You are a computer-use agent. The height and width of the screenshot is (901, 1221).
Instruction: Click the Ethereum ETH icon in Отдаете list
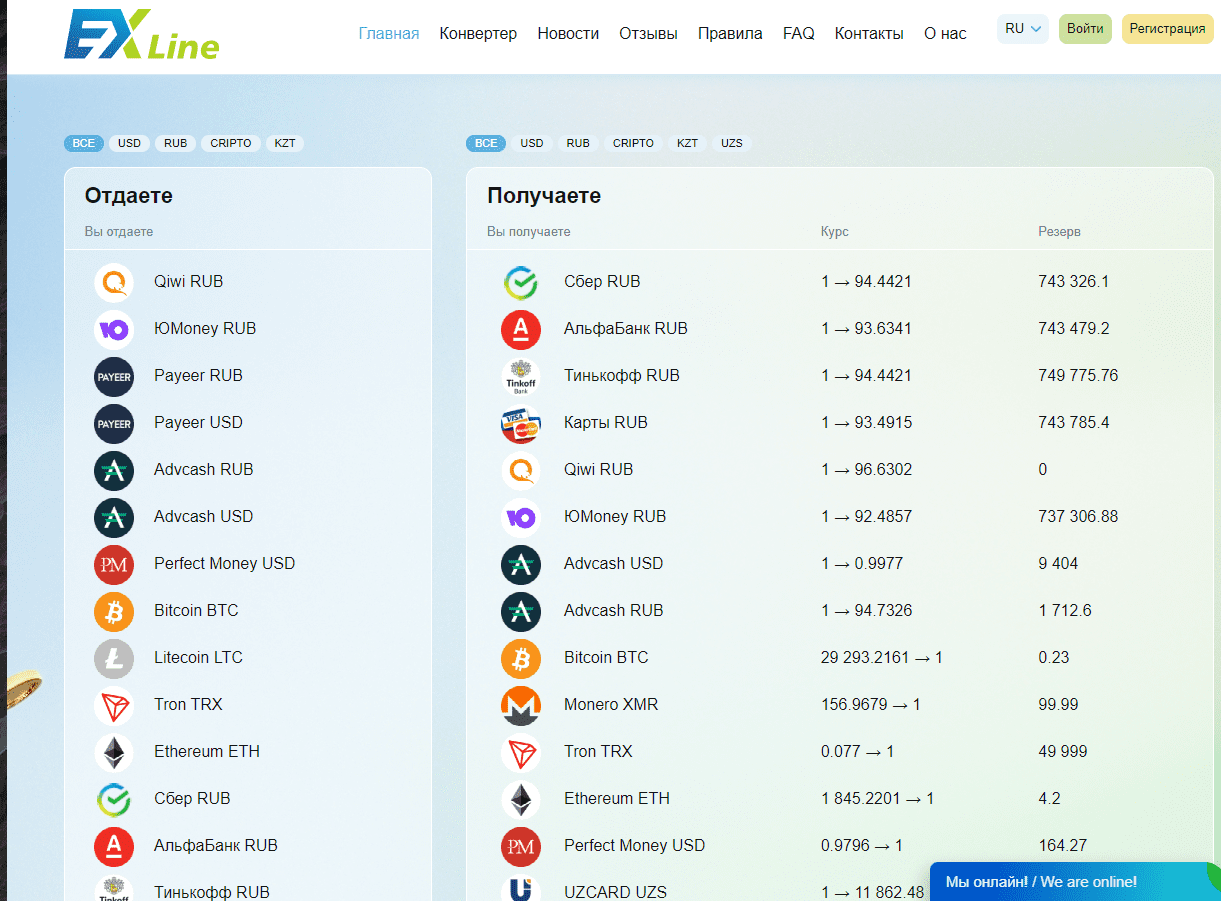(x=114, y=752)
